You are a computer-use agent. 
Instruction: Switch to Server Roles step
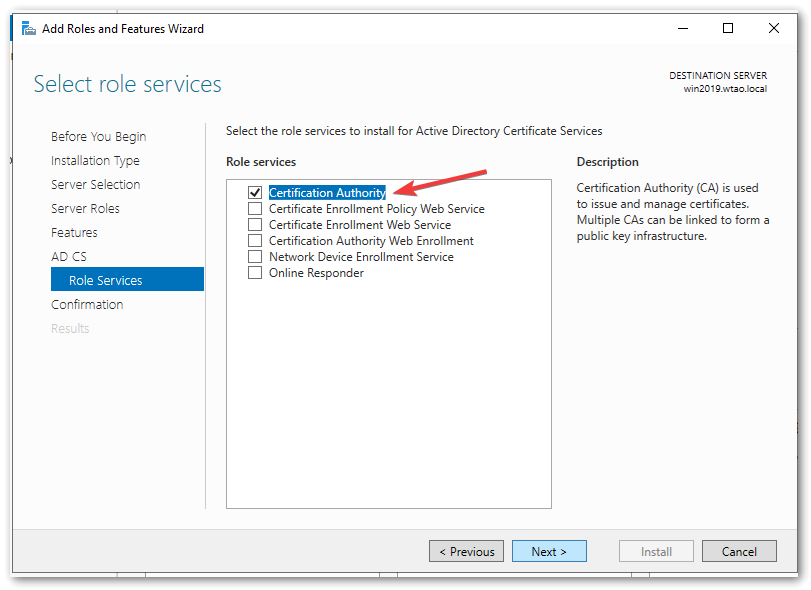[x=85, y=209]
